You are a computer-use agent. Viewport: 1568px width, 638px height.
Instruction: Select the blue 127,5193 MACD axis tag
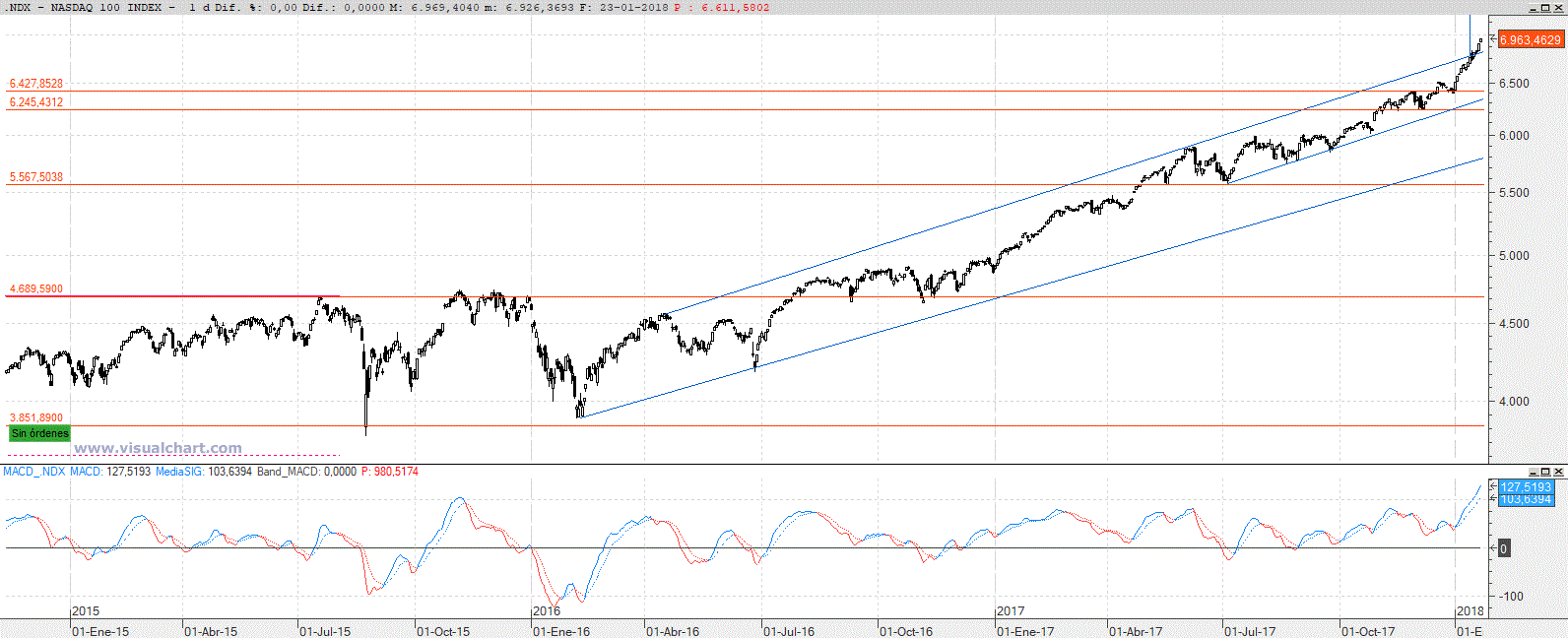(x=1526, y=486)
